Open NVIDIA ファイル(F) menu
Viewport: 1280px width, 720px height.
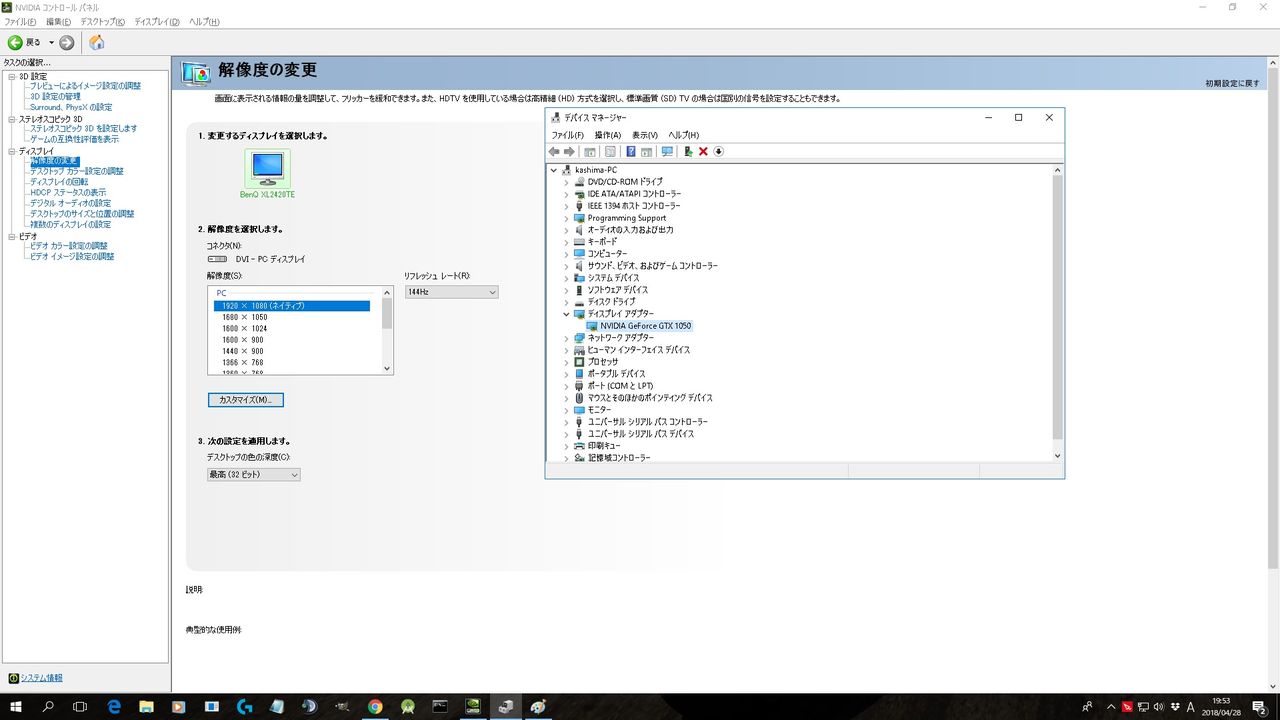point(20,22)
